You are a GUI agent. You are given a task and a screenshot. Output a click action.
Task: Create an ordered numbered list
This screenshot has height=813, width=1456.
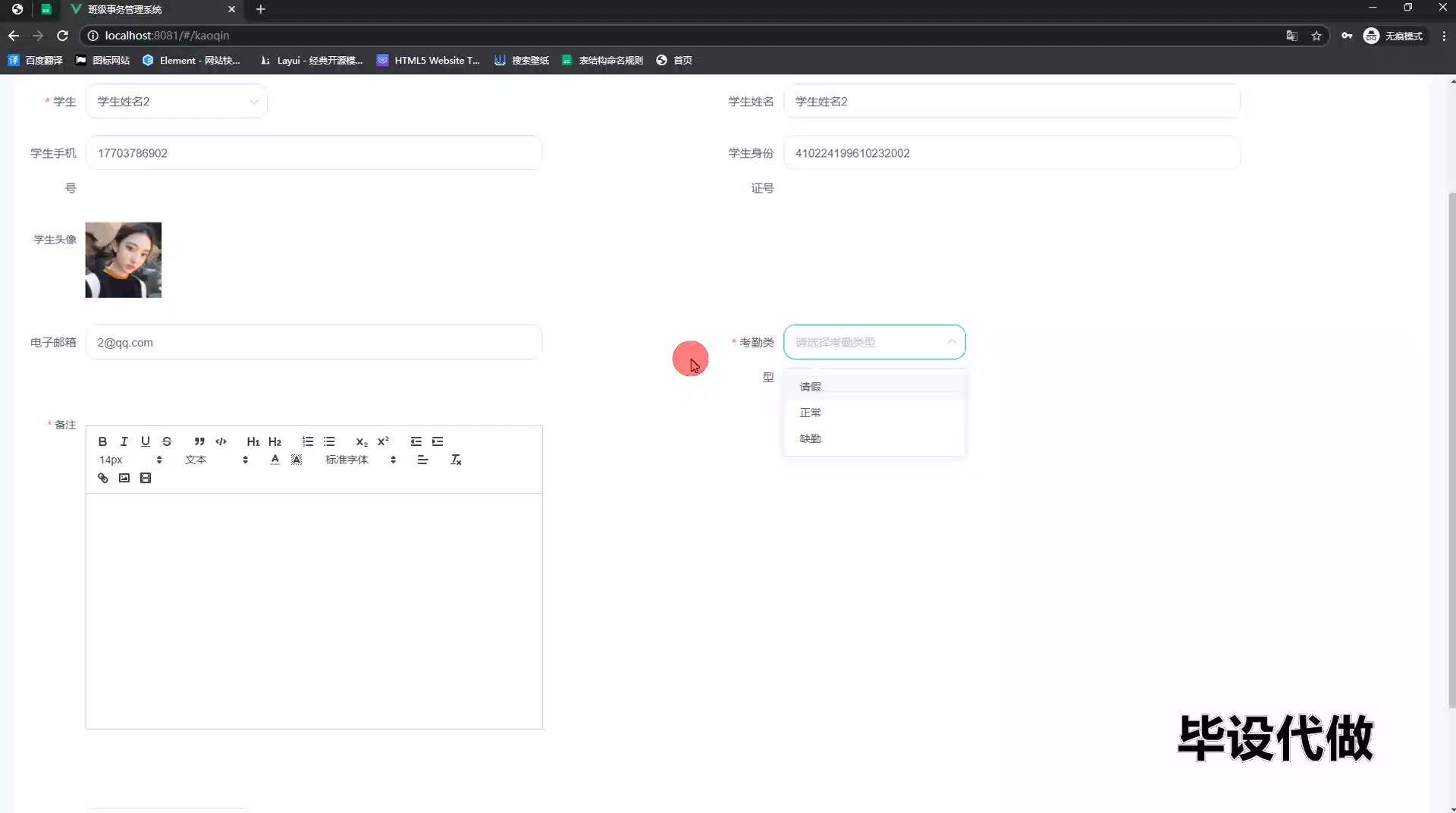307,441
